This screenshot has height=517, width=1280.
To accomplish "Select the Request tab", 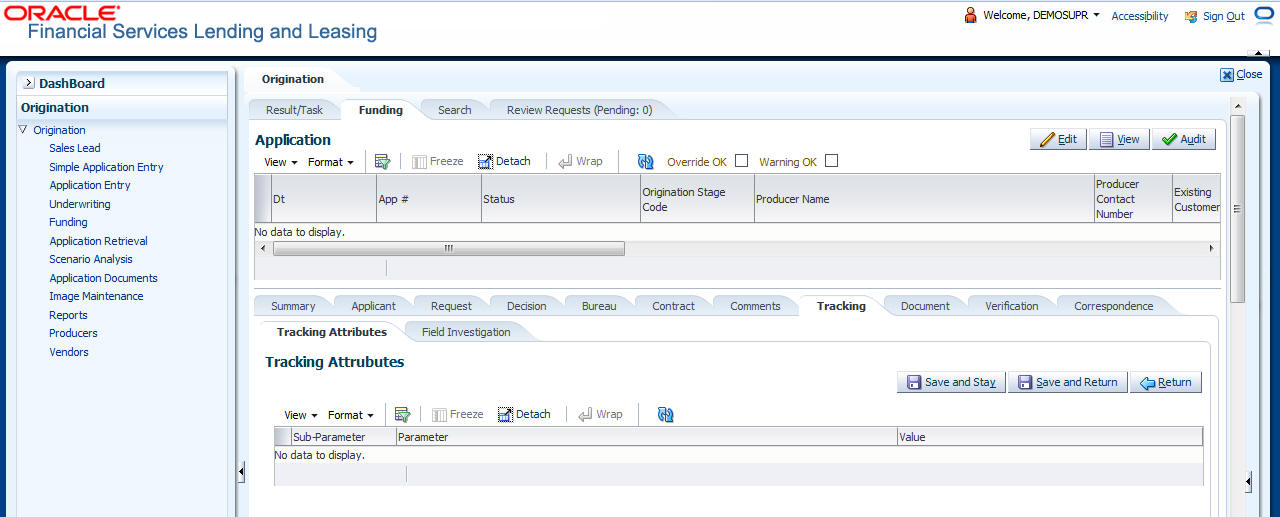I will [x=451, y=306].
